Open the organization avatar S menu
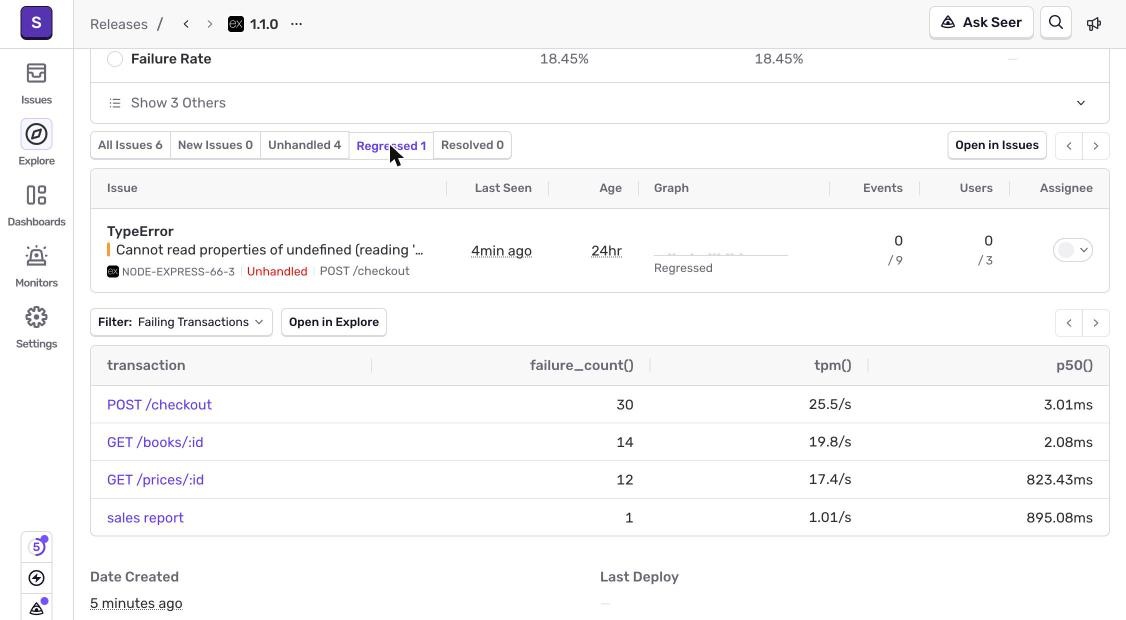1126x620 pixels. pyautogui.click(x=36, y=23)
